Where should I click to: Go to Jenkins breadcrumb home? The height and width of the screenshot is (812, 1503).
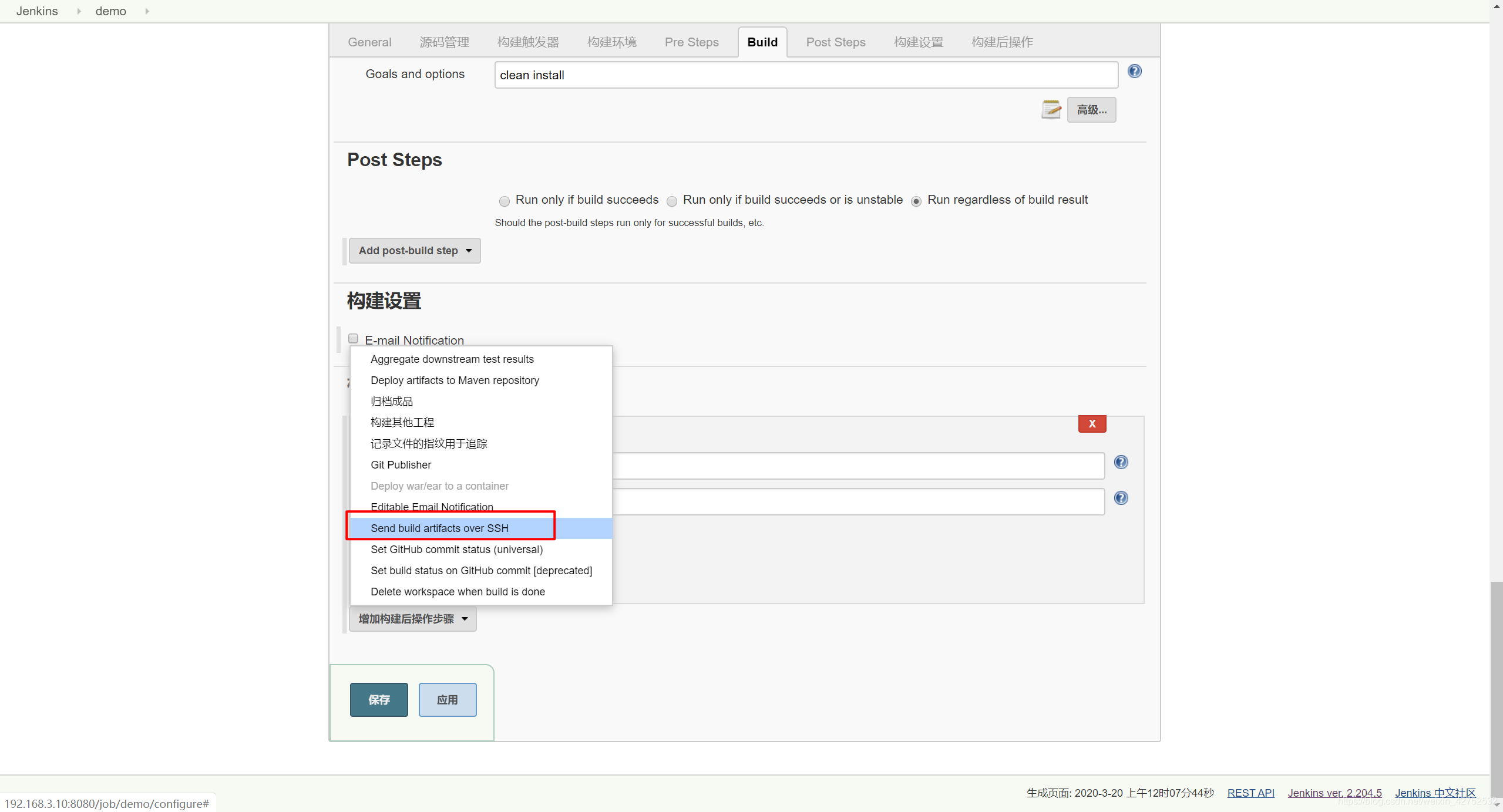pos(37,11)
